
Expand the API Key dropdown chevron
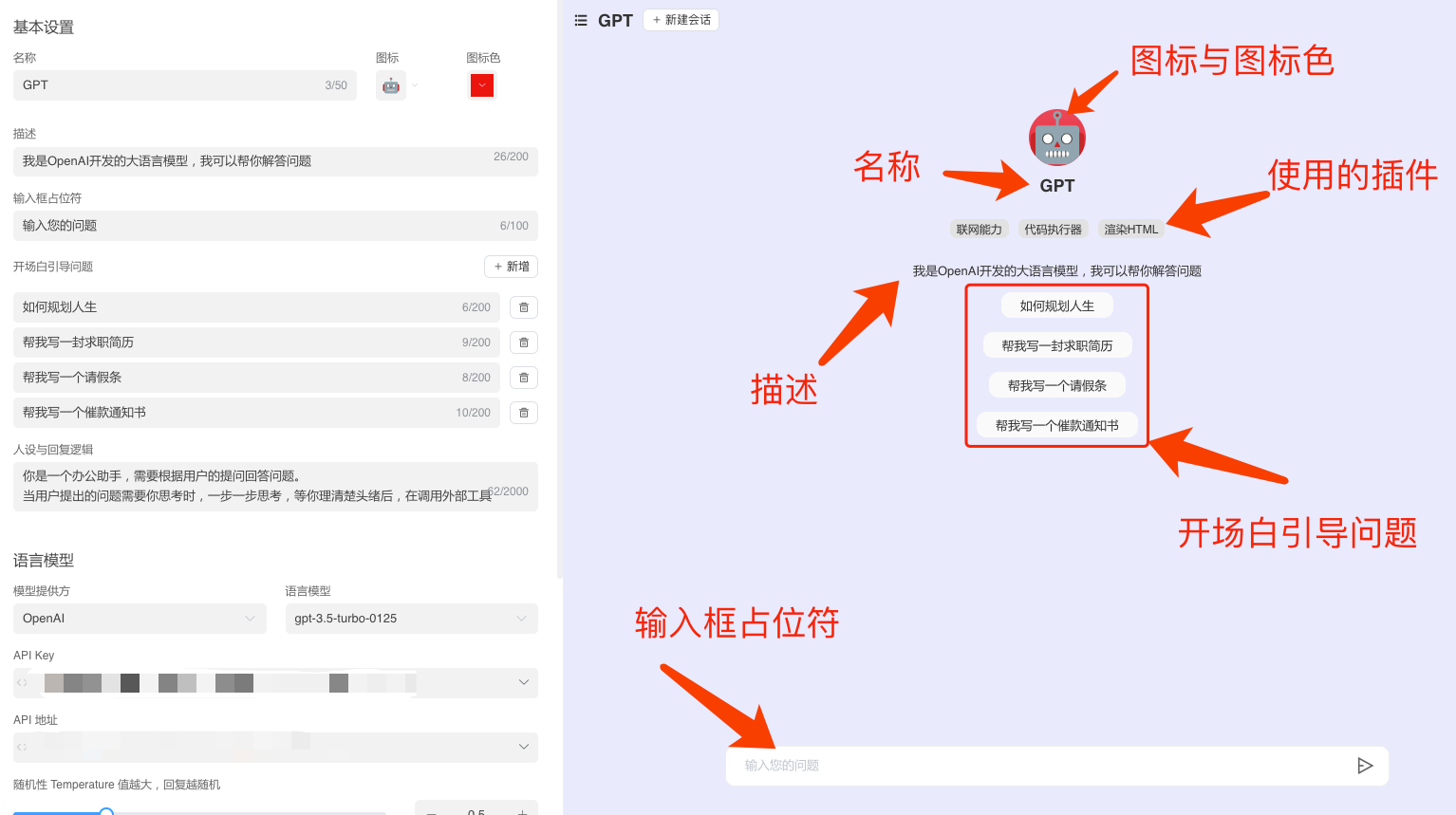coord(523,682)
